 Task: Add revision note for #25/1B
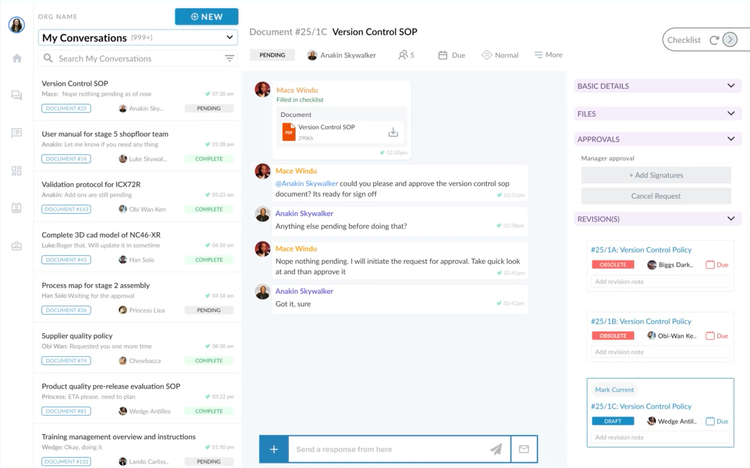pyautogui.click(x=660, y=352)
